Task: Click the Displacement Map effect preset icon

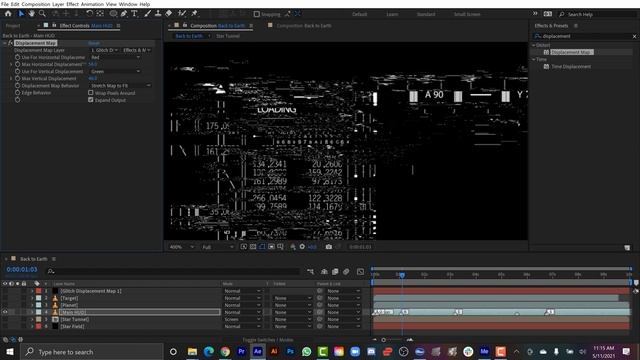Action: [x=546, y=52]
